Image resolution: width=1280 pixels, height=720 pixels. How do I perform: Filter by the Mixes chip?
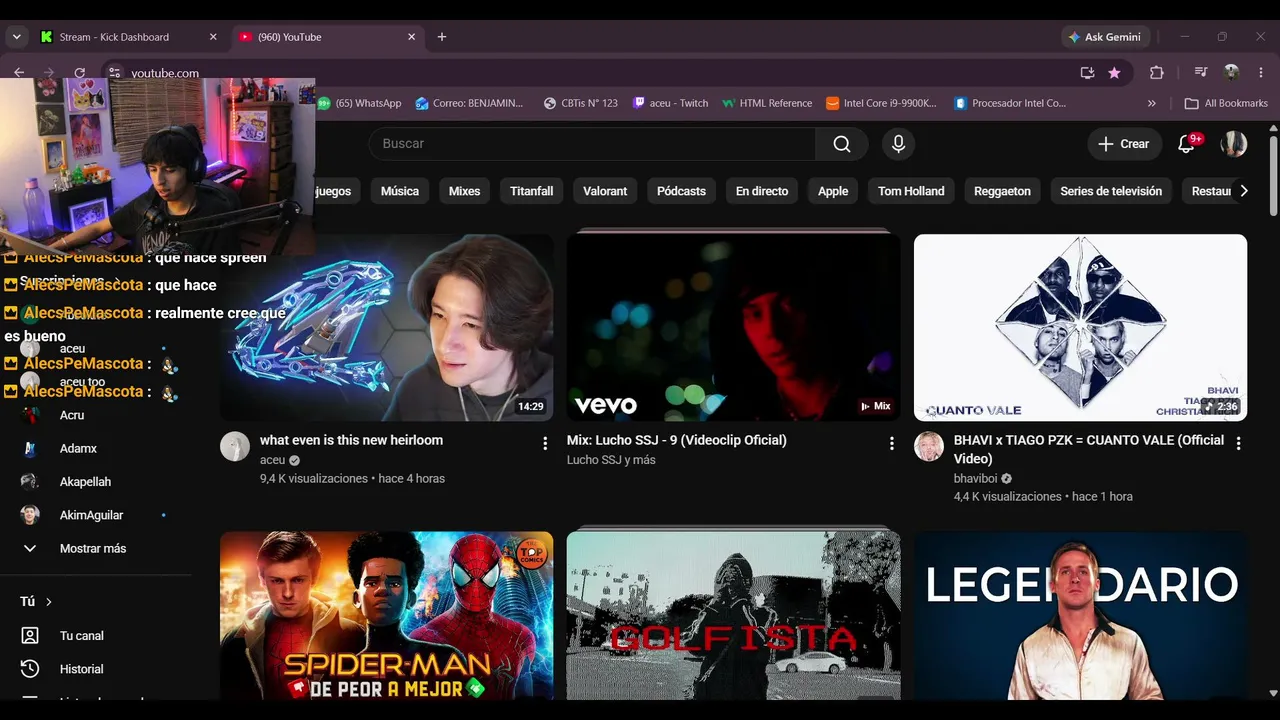point(464,191)
